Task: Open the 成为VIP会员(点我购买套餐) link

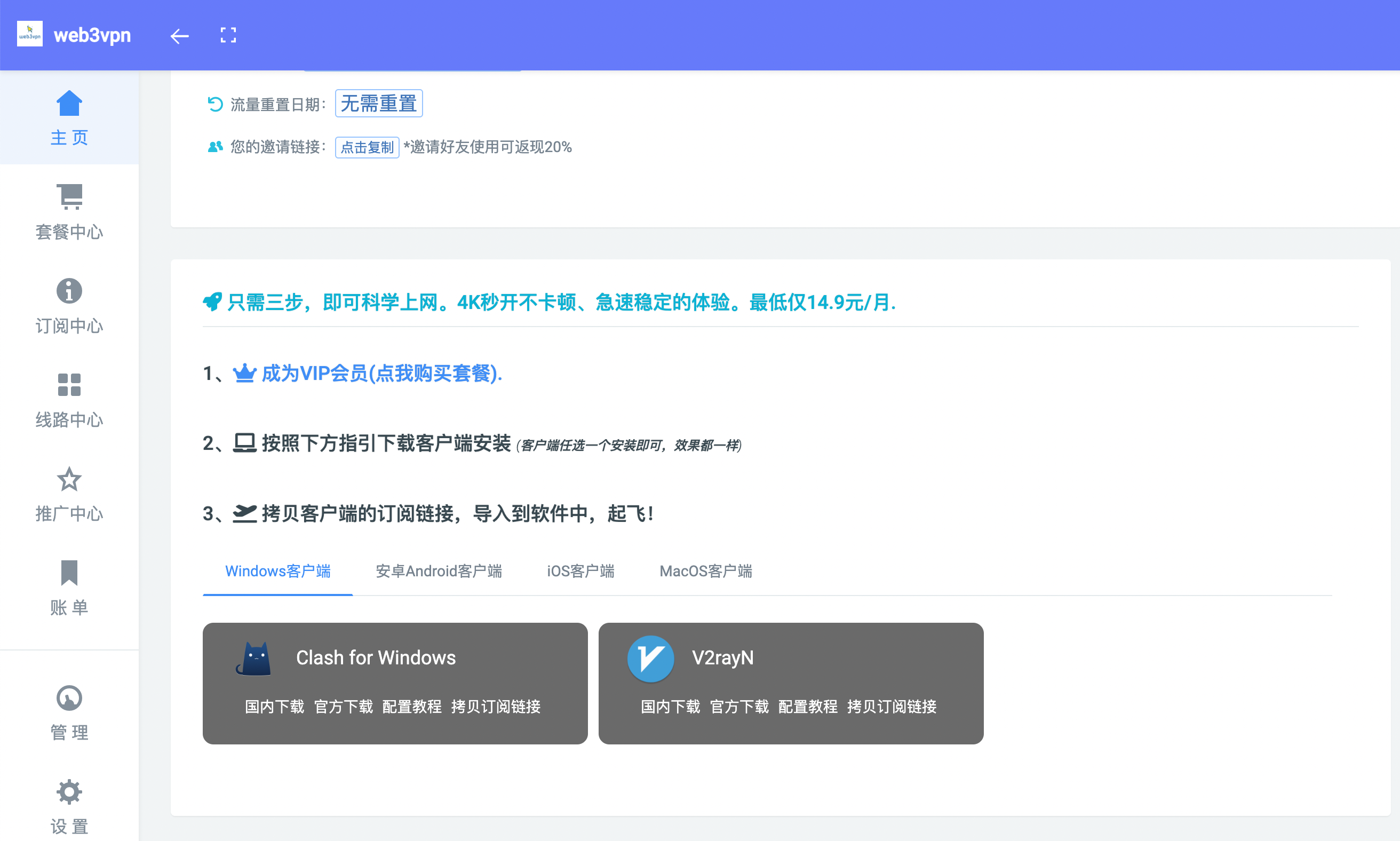Action: tap(382, 373)
